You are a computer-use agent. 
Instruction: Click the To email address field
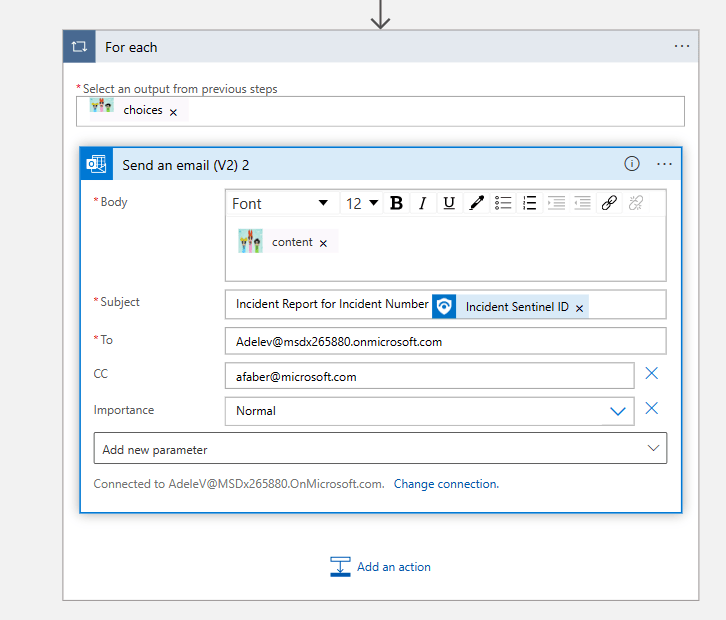445,341
